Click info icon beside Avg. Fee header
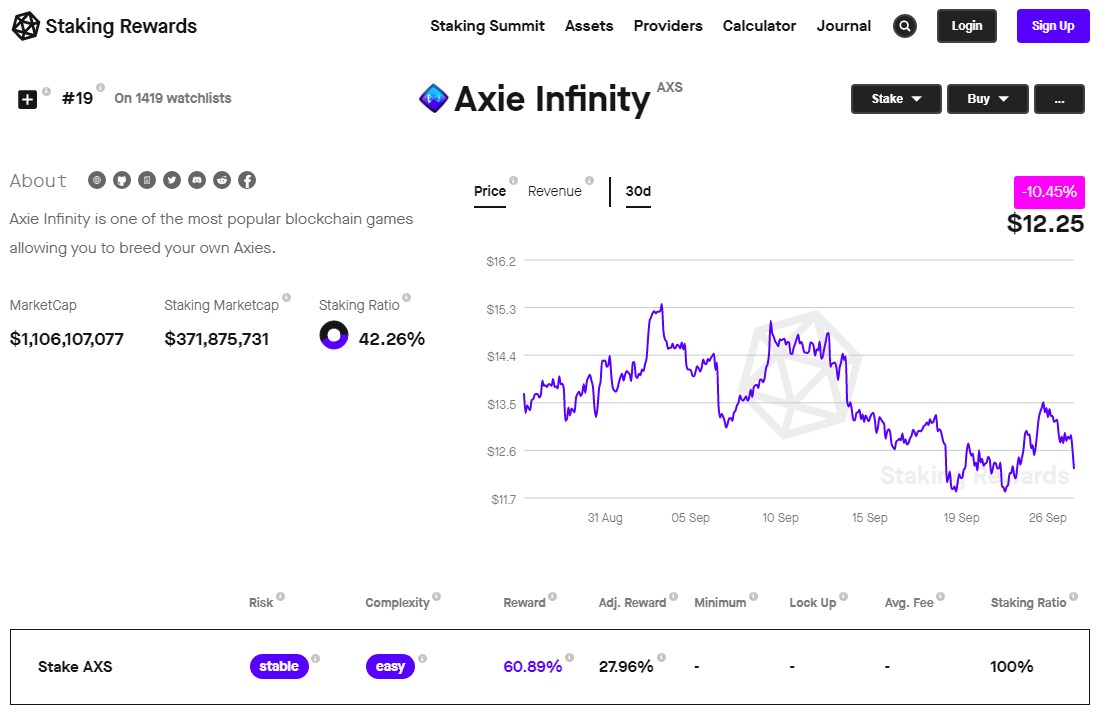Screen dimensions: 1098x711 tap(940, 596)
